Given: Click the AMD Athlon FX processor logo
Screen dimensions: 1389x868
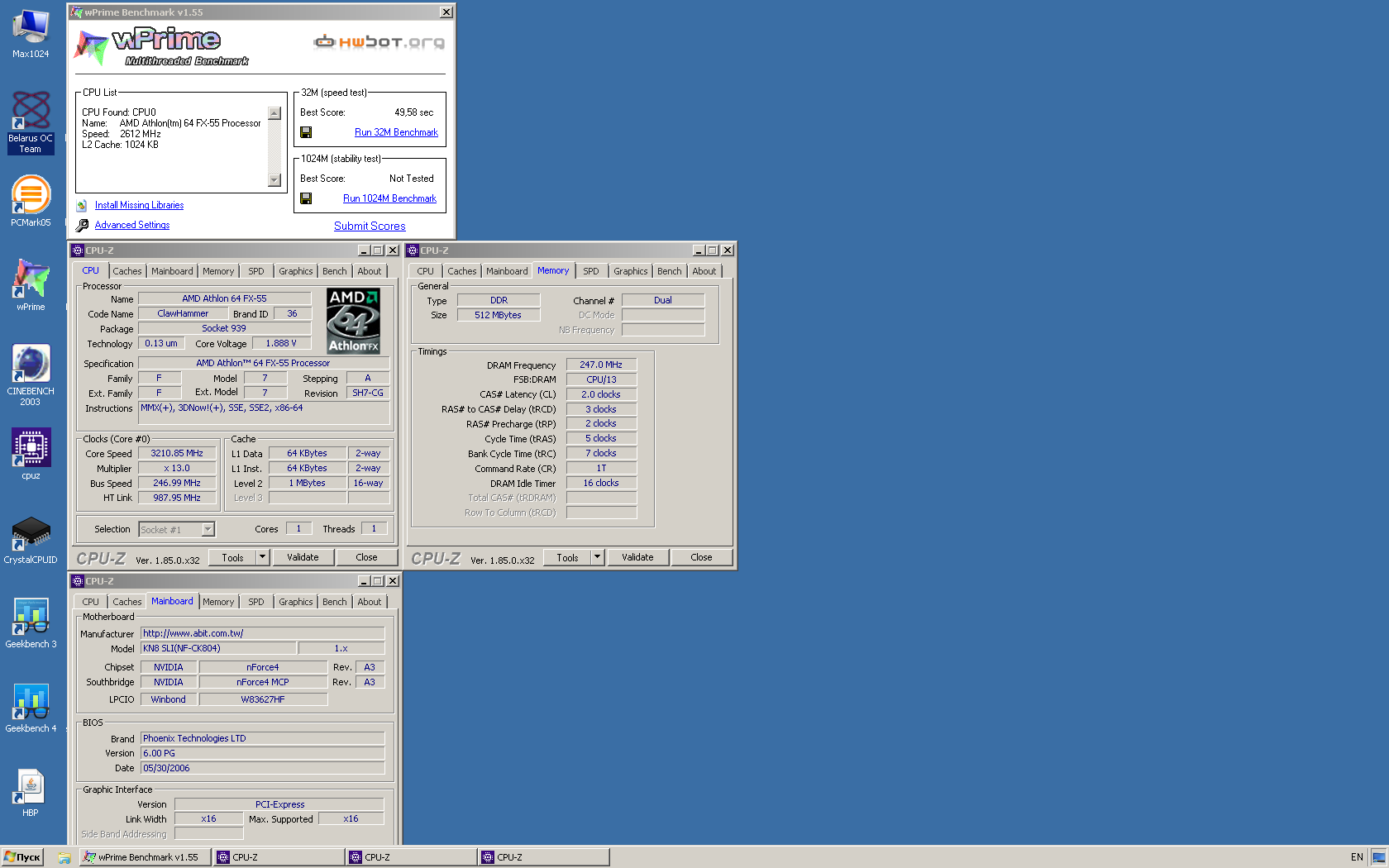Looking at the screenshot, I should [353, 321].
